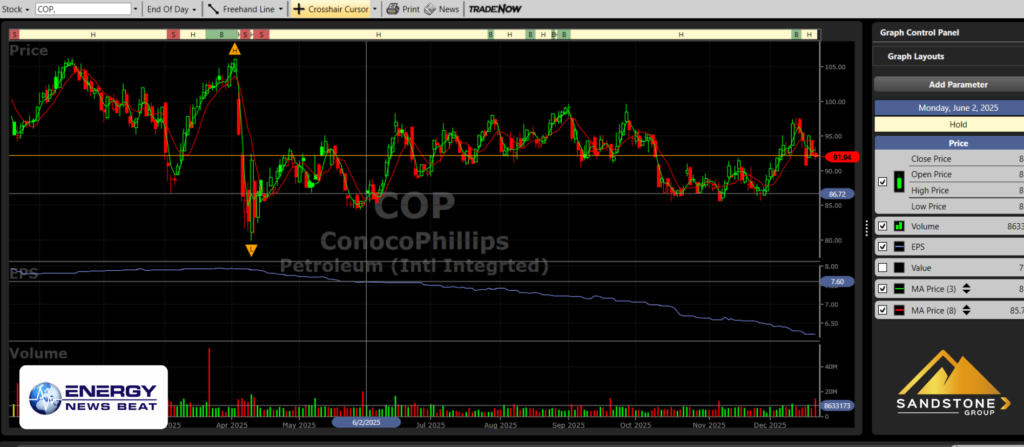Click the TradeNow logo button
1024x447 pixels.
point(494,9)
